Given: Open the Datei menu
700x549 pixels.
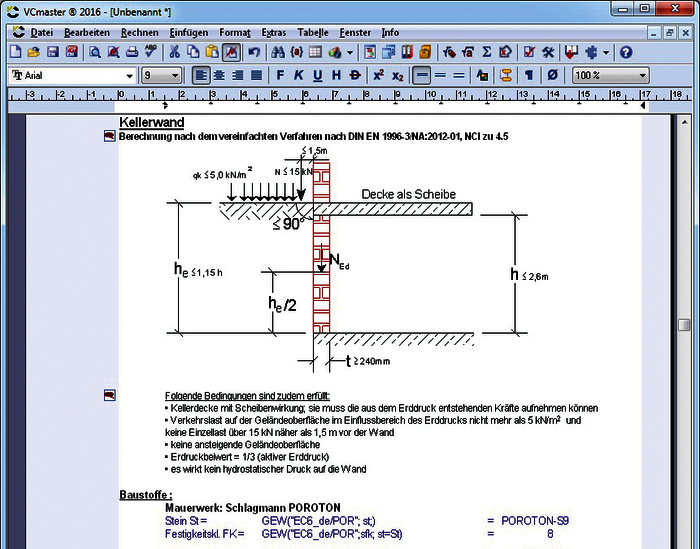Looking at the screenshot, I should pyautogui.click(x=42, y=33).
